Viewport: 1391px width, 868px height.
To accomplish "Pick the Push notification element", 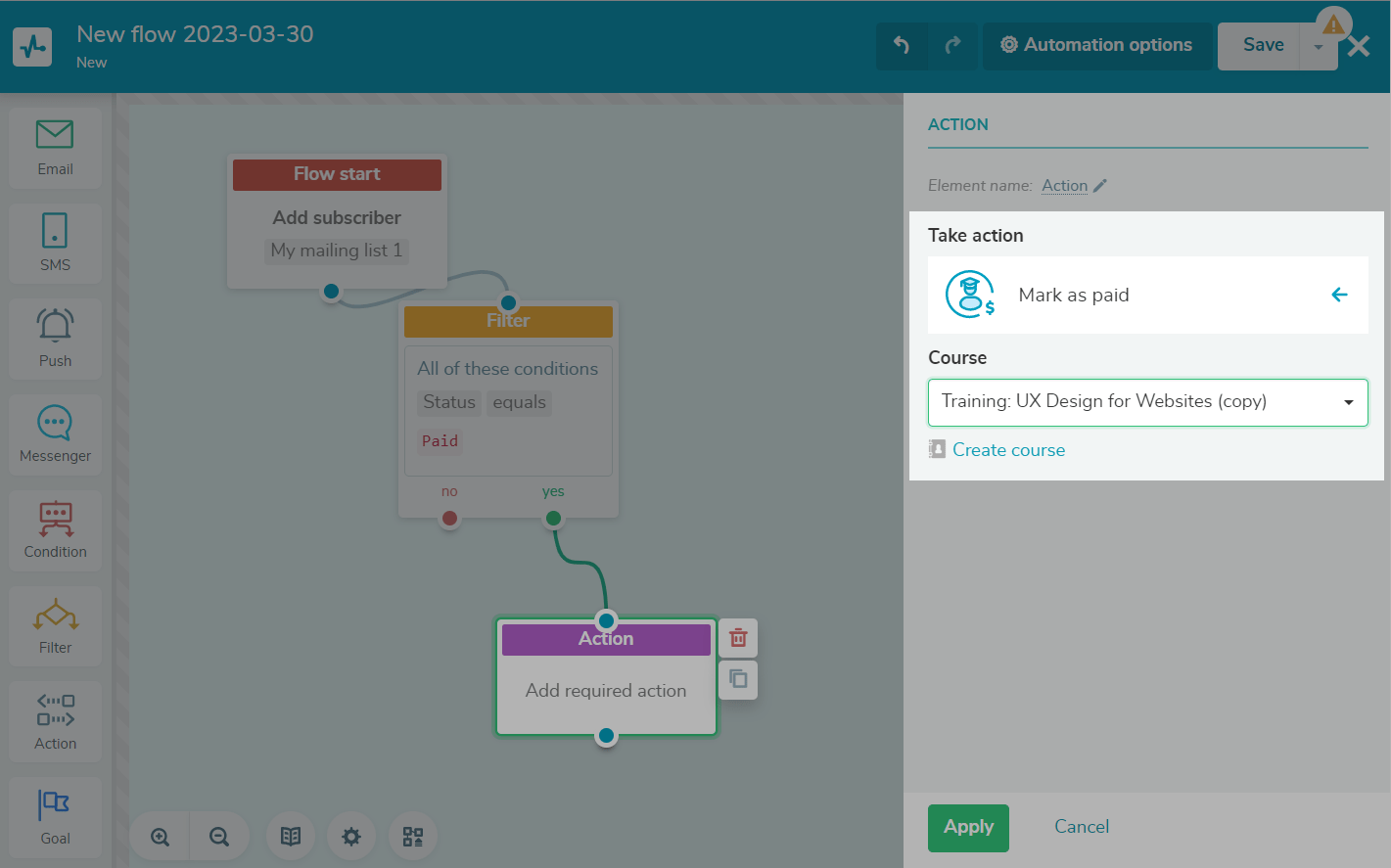I will (55, 338).
